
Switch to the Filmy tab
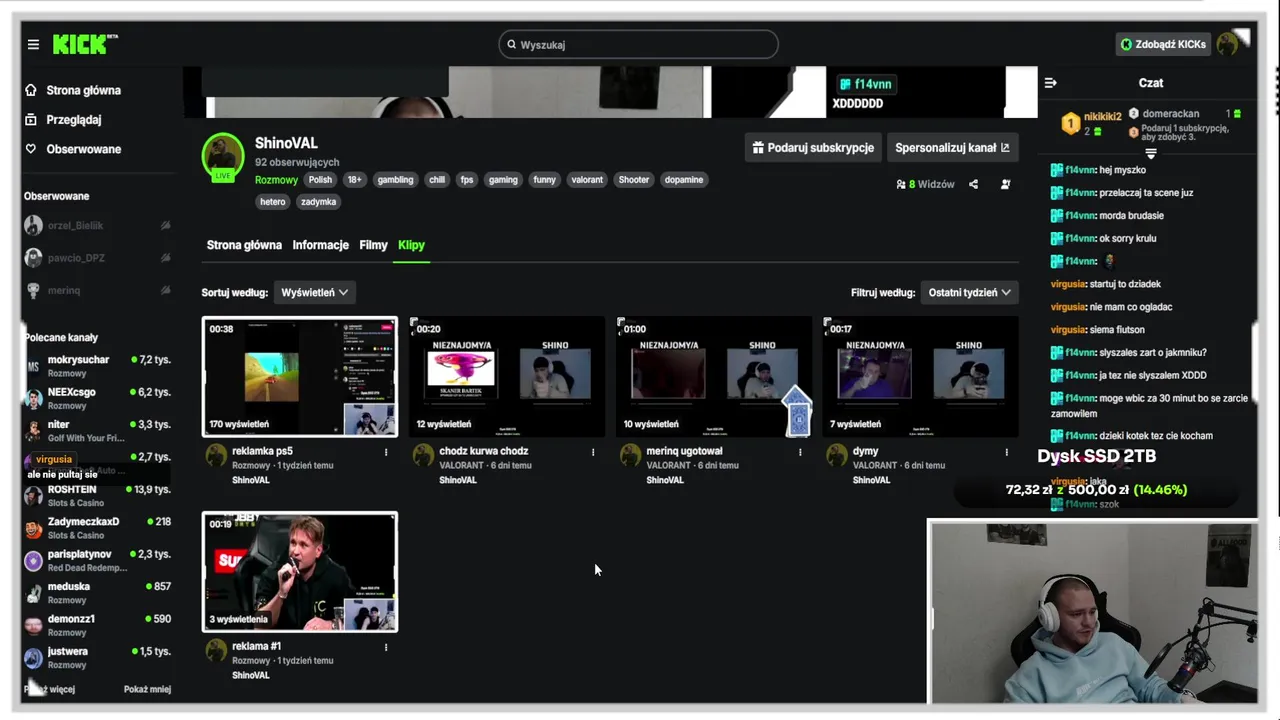[373, 245]
